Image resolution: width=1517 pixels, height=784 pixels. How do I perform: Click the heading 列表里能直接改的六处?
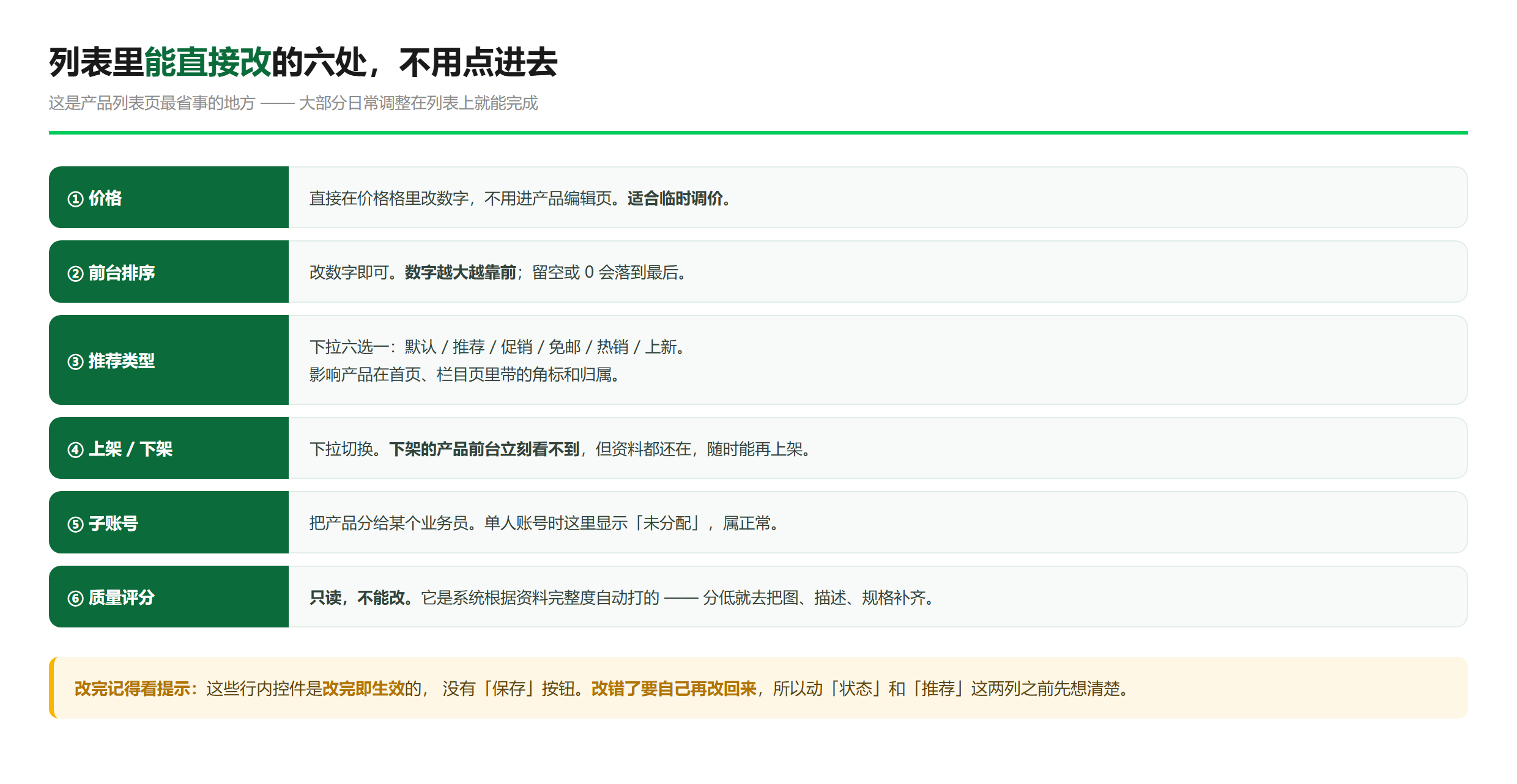pos(208,62)
